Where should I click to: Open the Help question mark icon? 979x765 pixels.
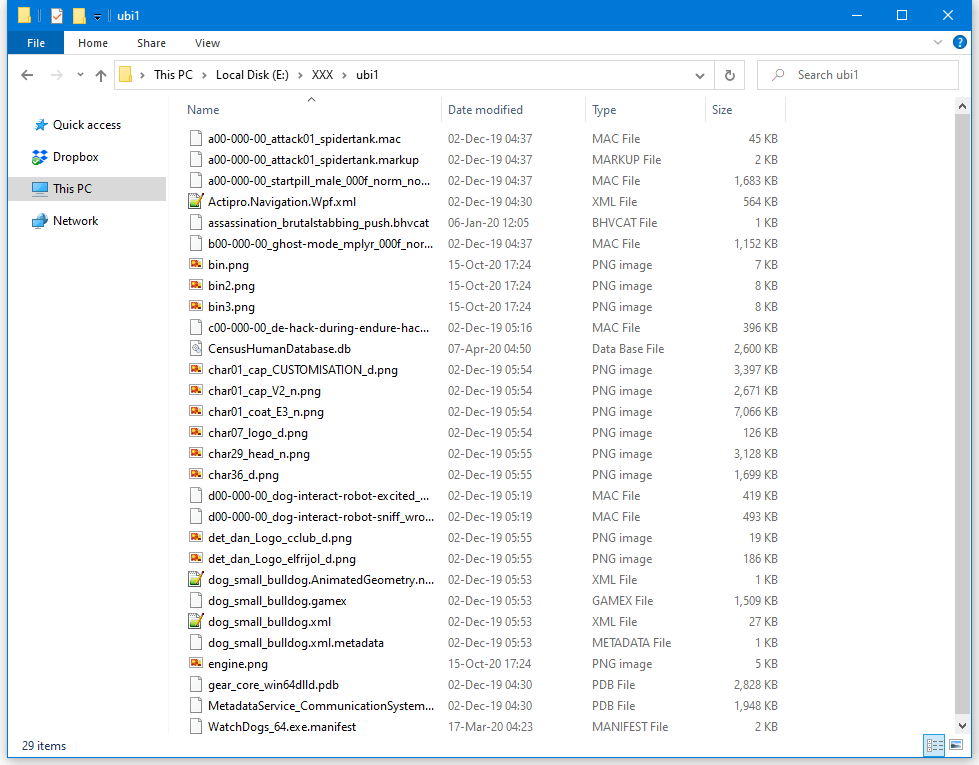coord(960,43)
